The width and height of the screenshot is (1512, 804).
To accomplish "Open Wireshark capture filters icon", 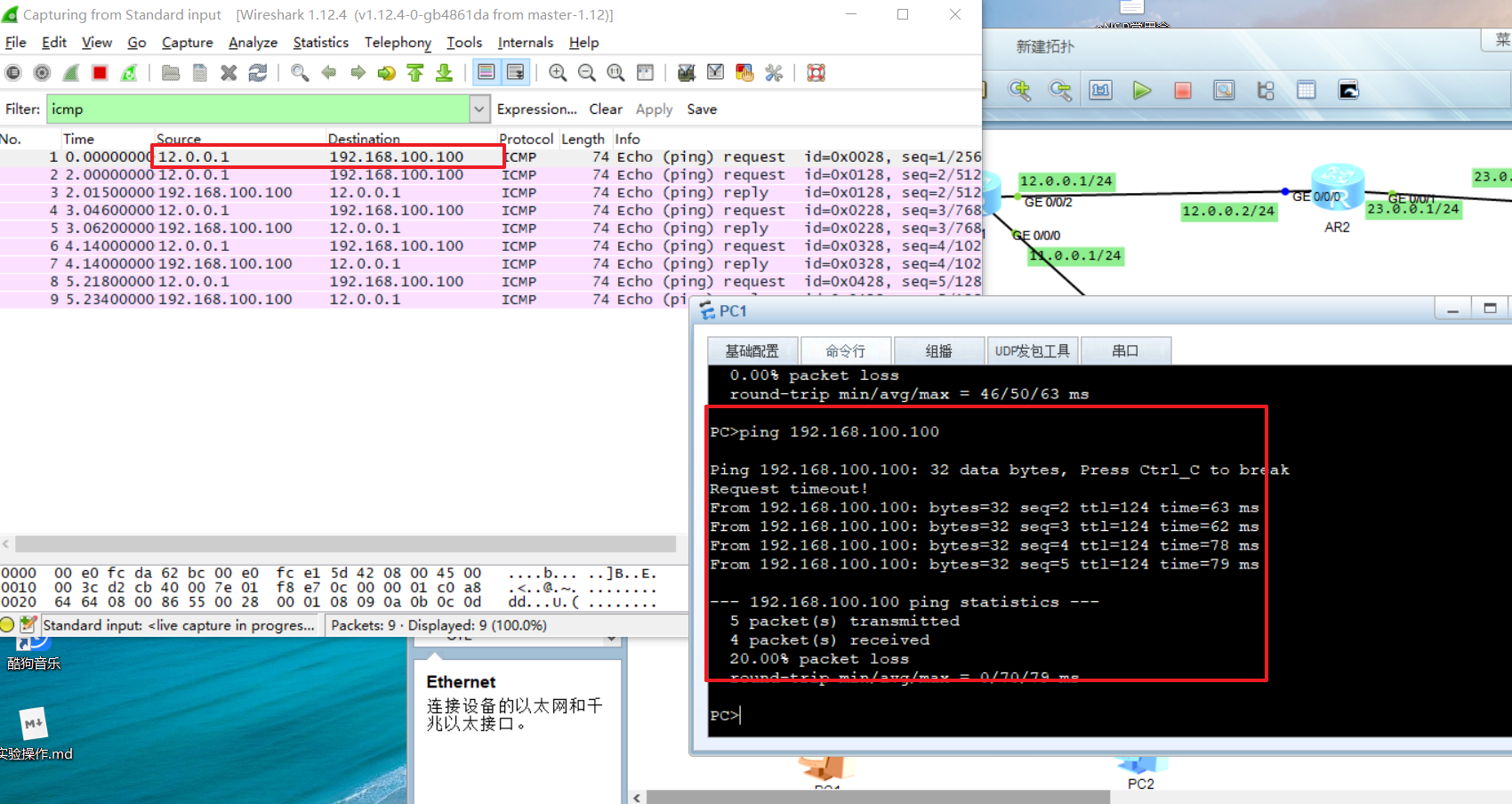I will point(687,73).
